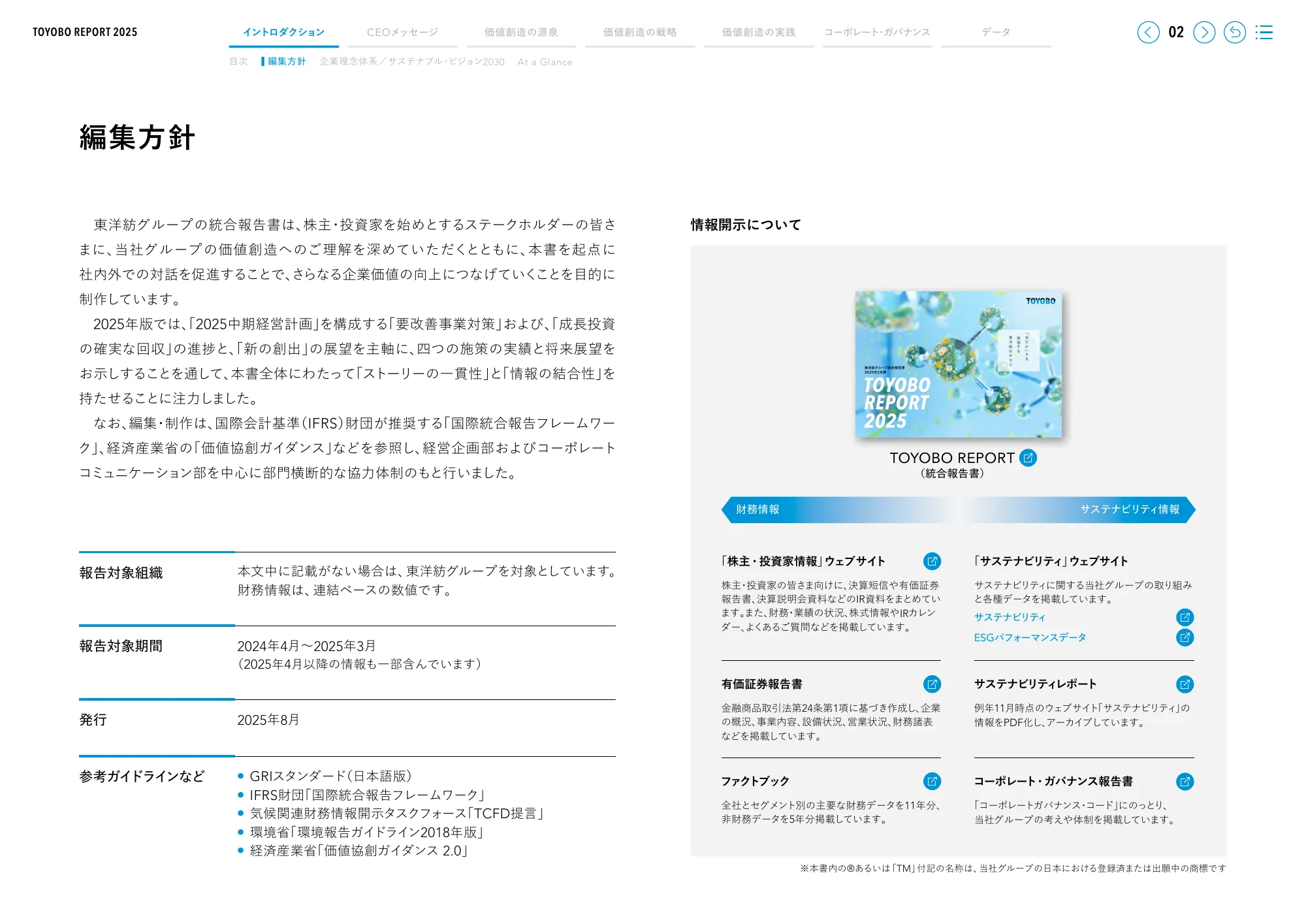The width and height of the screenshot is (1306, 924).
Task: Open the サステナビリティレポート external link icon
Action: pyautogui.click(x=1185, y=684)
